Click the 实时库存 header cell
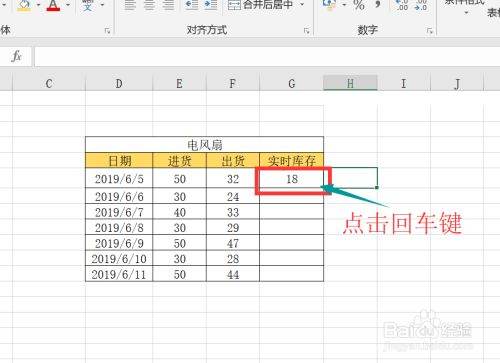Viewport: 500px width, 363px height. [291, 161]
